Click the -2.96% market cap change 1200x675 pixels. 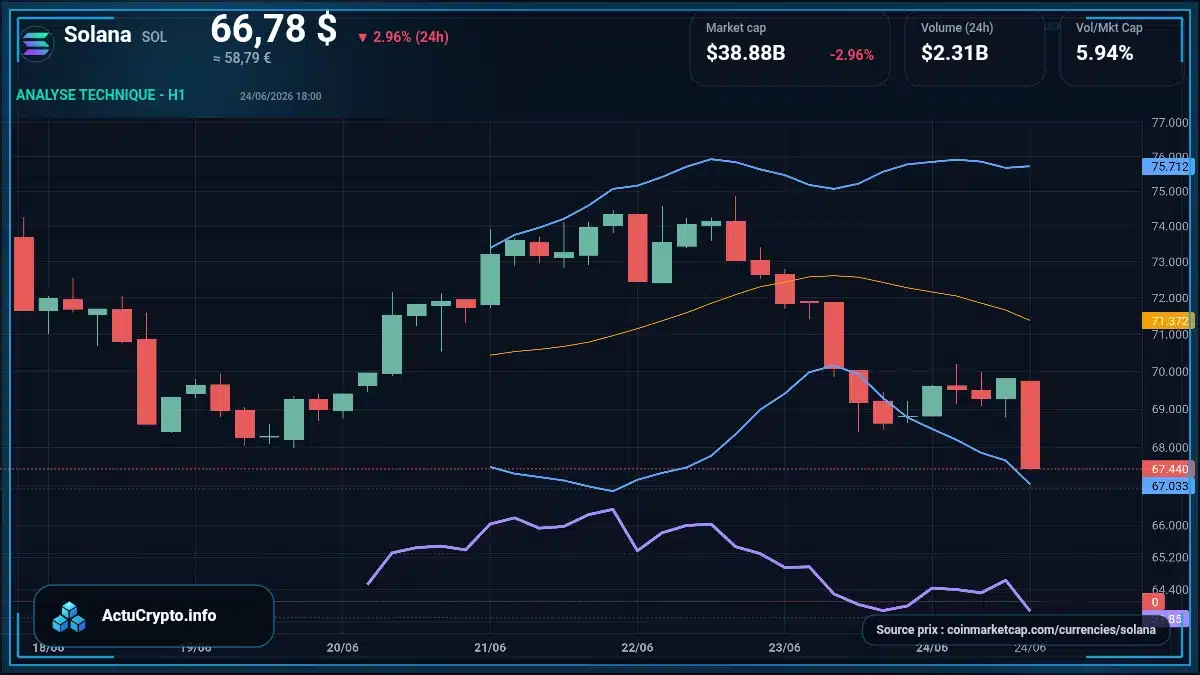tap(852, 55)
